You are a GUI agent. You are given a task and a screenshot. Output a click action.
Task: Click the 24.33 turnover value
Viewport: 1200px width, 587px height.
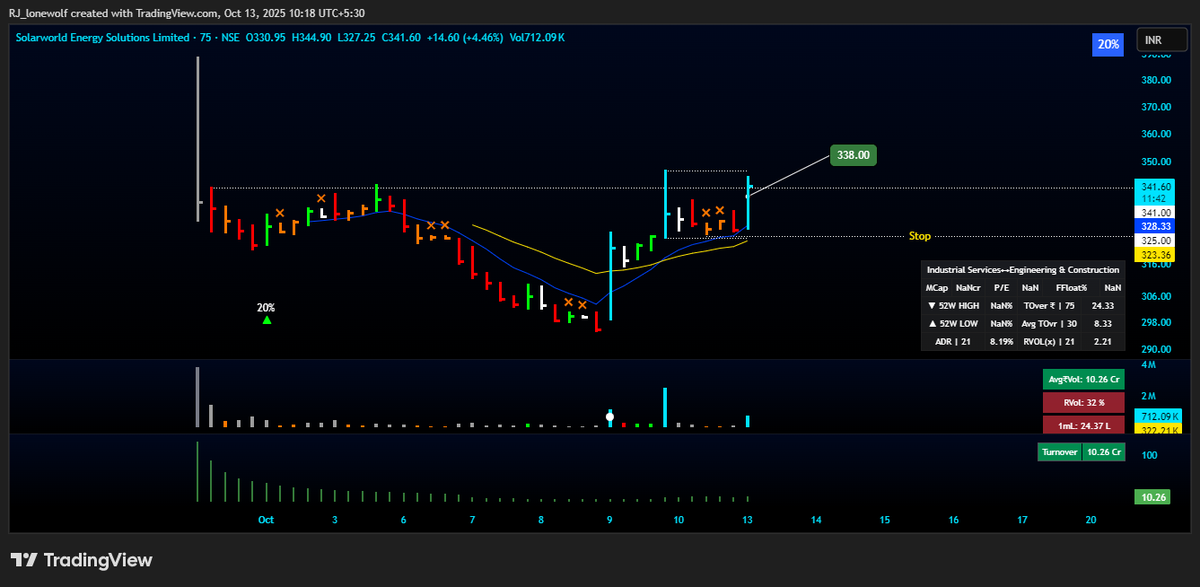coord(1105,305)
